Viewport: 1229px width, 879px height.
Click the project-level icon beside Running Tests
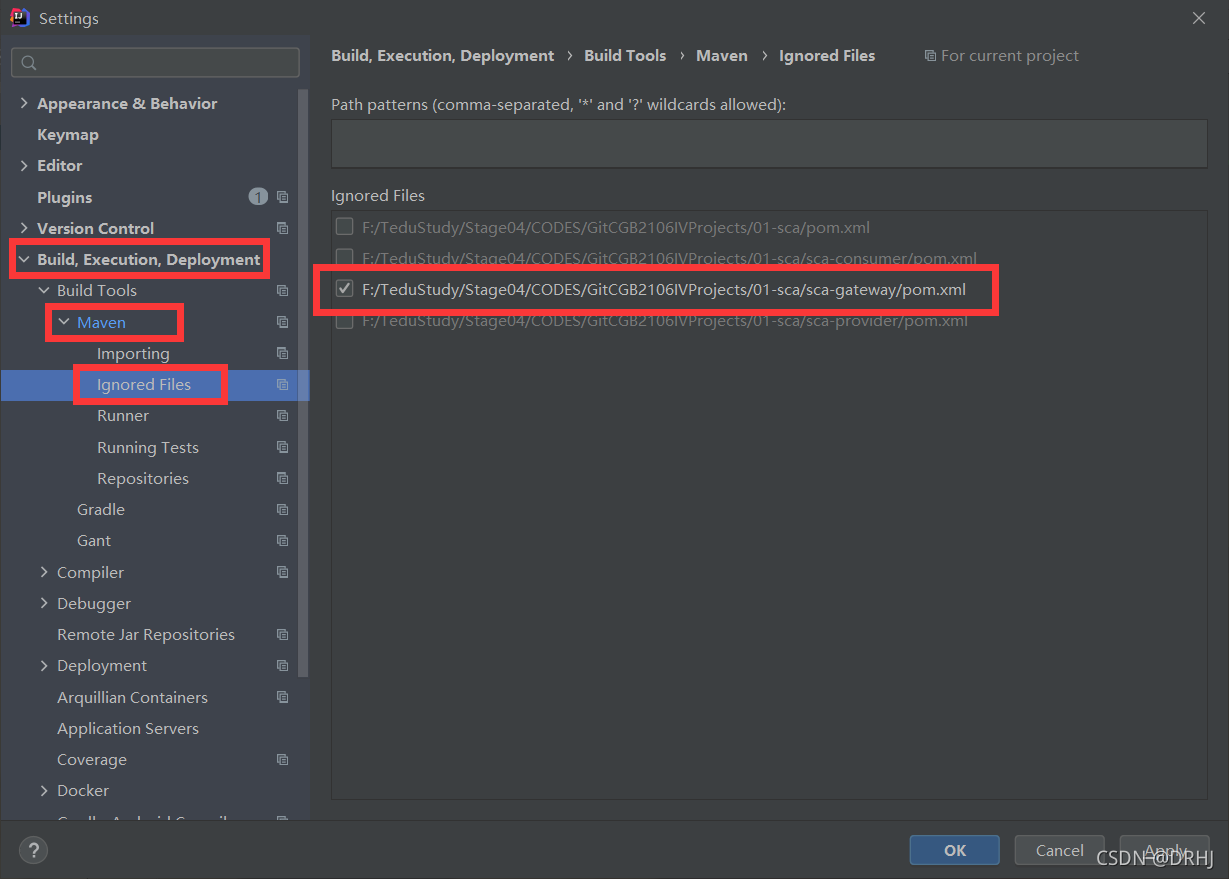(x=283, y=447)
